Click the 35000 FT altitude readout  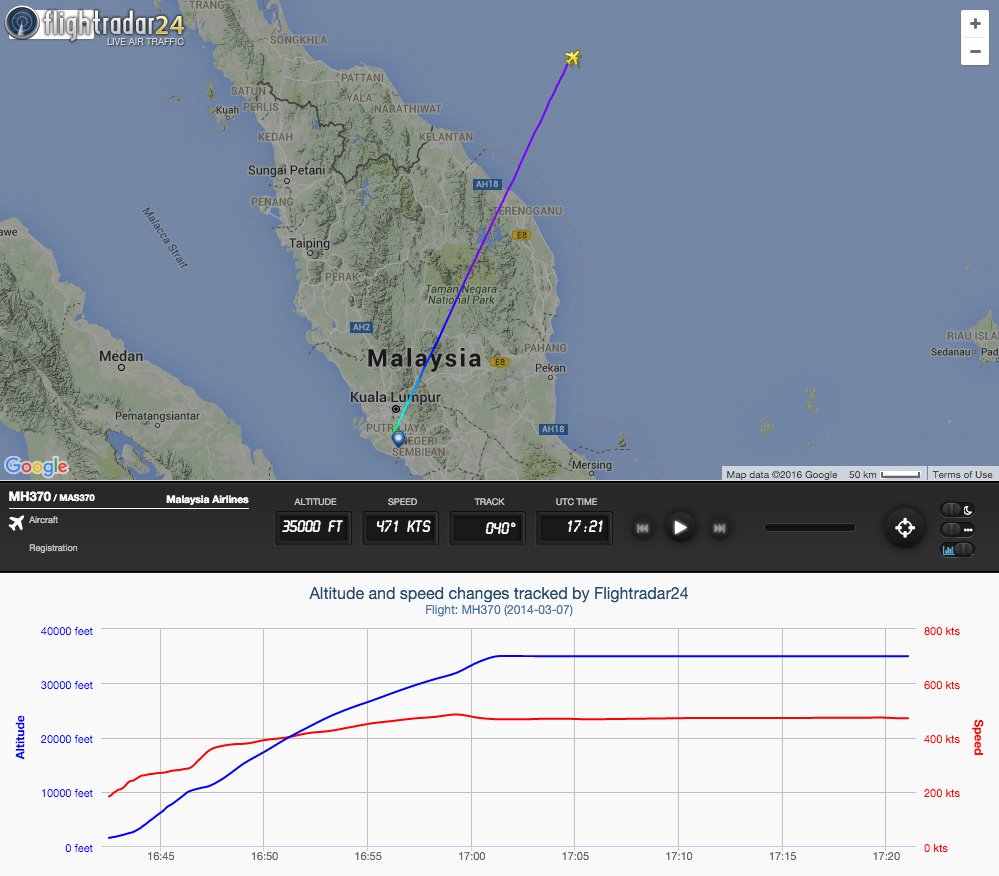click(312, 527)
